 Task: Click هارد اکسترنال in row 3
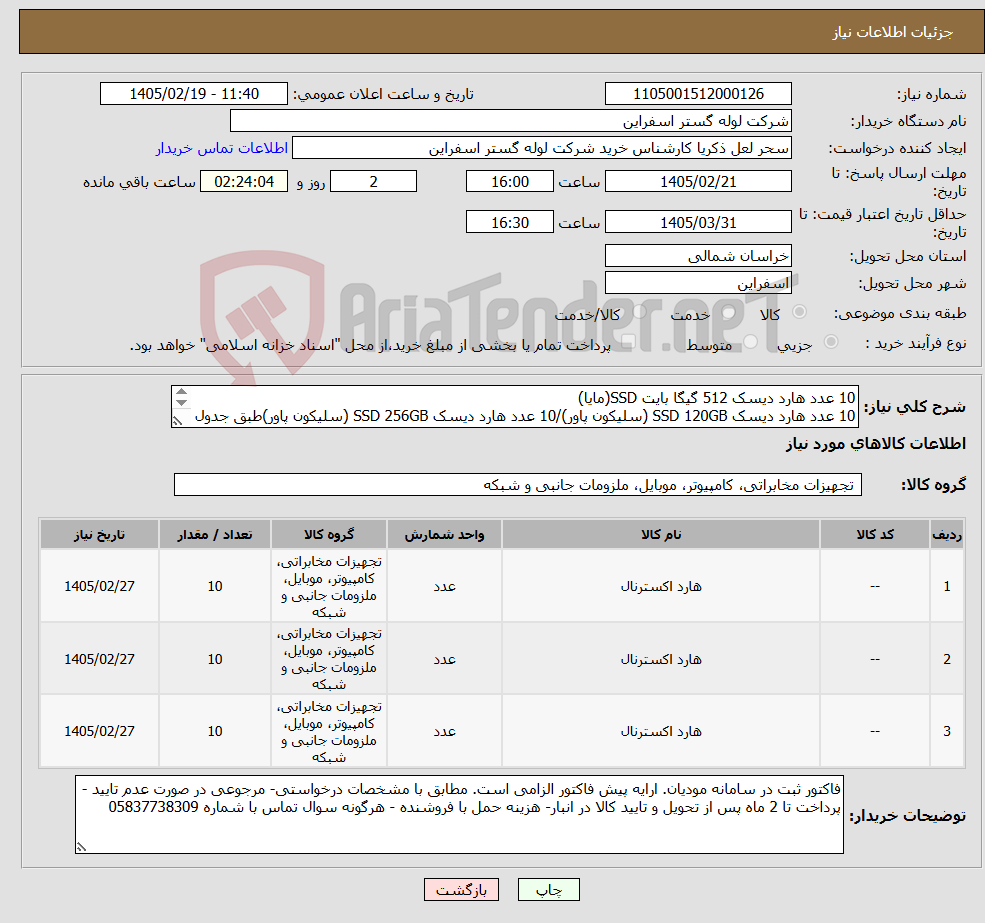(661, 731)
